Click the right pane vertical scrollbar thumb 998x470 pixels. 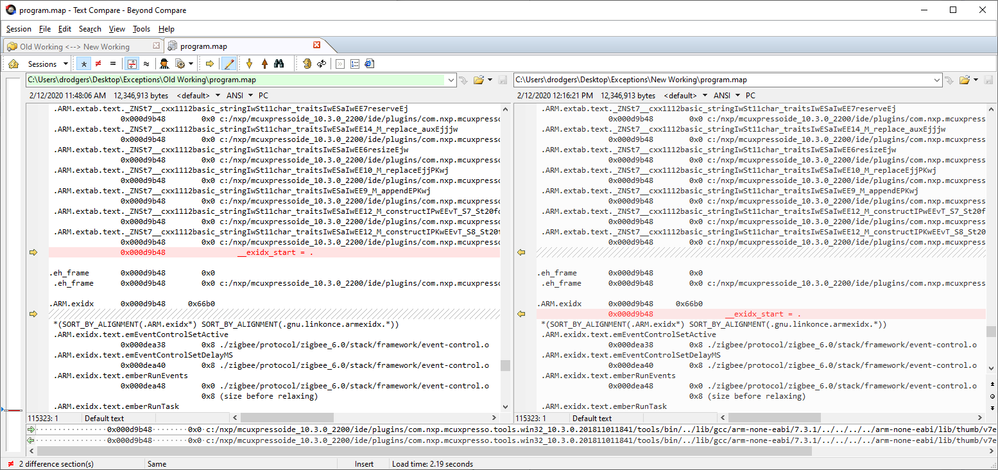pos(990,331)
